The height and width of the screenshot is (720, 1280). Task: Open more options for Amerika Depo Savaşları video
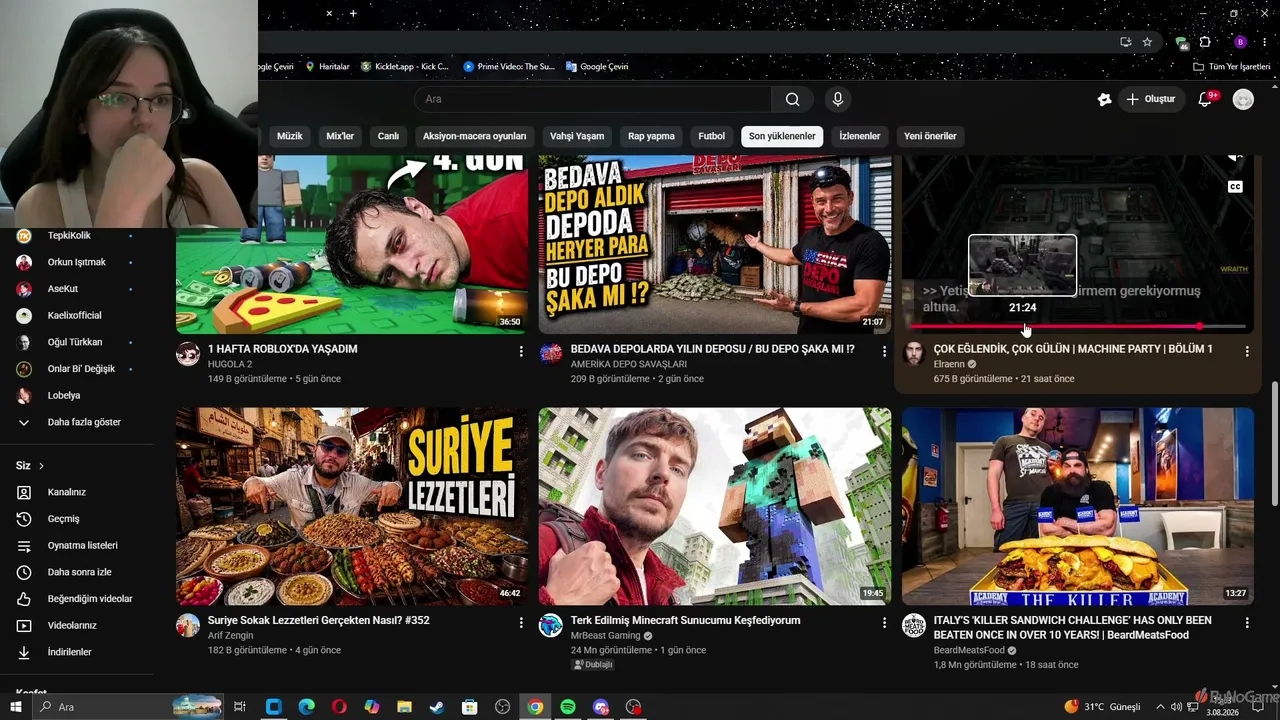click(884, 351)
